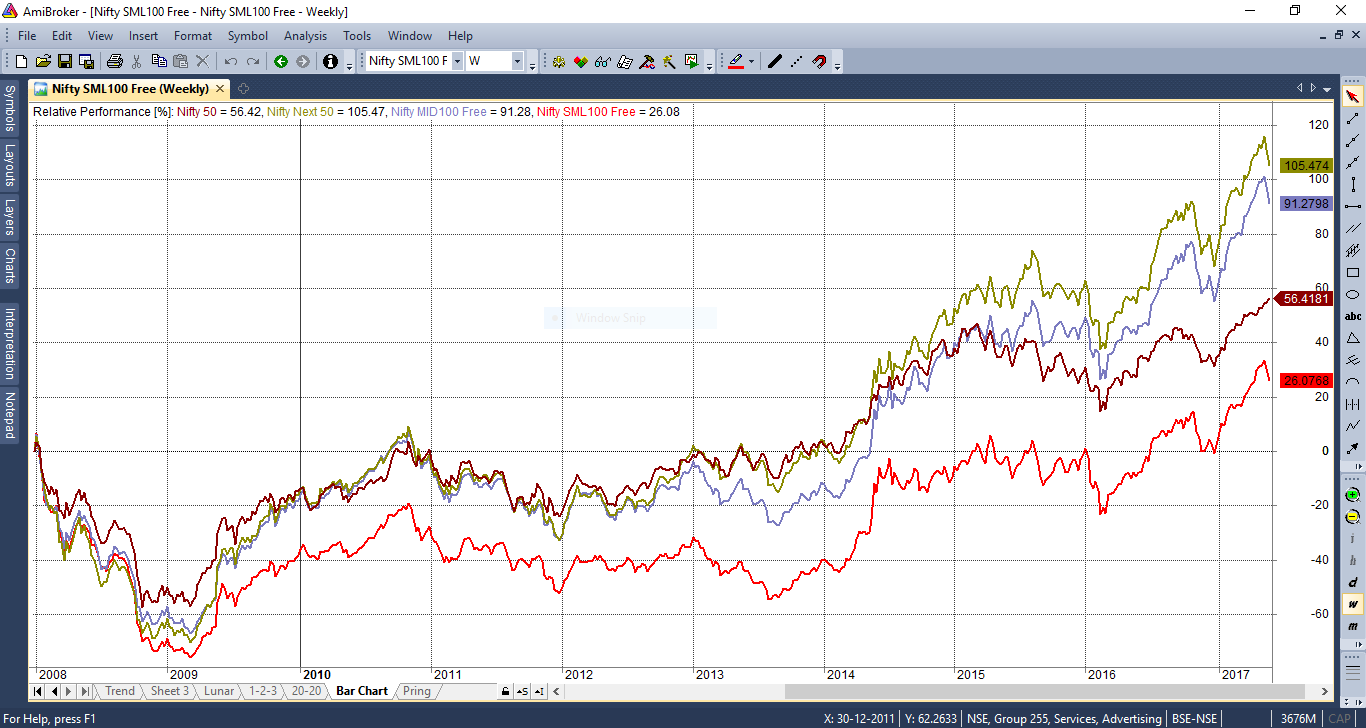Open the information icon in toolbar

tap(331, 61)
